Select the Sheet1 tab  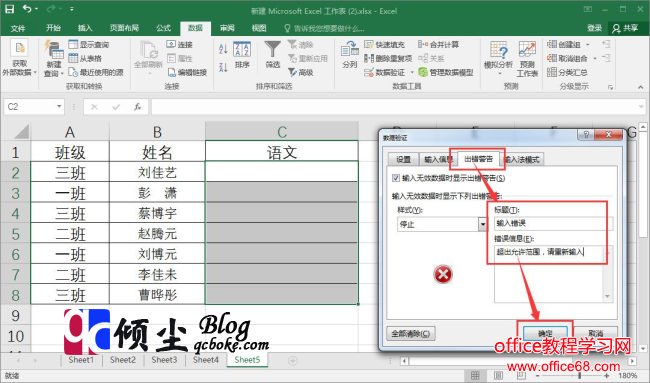pyautogui.click(x=81, y=360)
